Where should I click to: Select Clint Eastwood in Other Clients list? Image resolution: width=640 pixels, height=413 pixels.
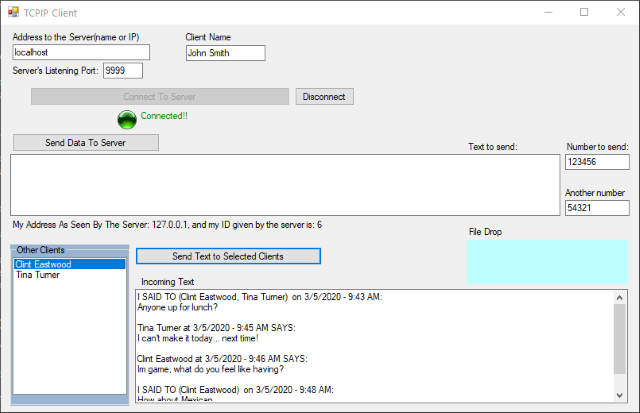69,264
